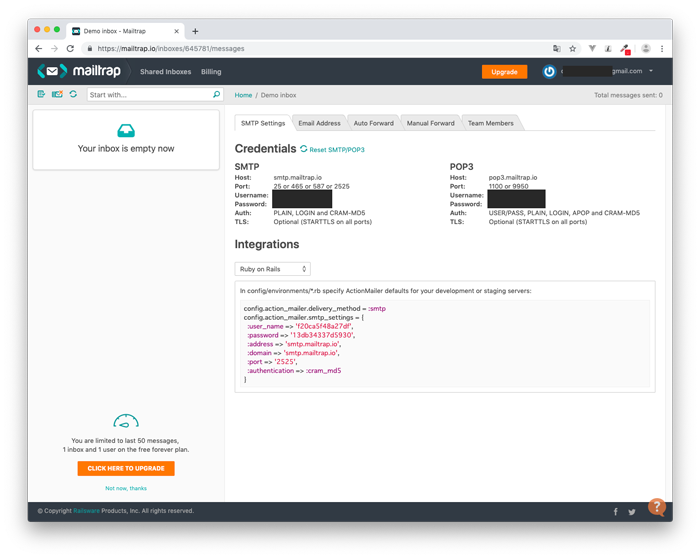
Task: Click the empty inbox tray icon
Action: point(126,131)
